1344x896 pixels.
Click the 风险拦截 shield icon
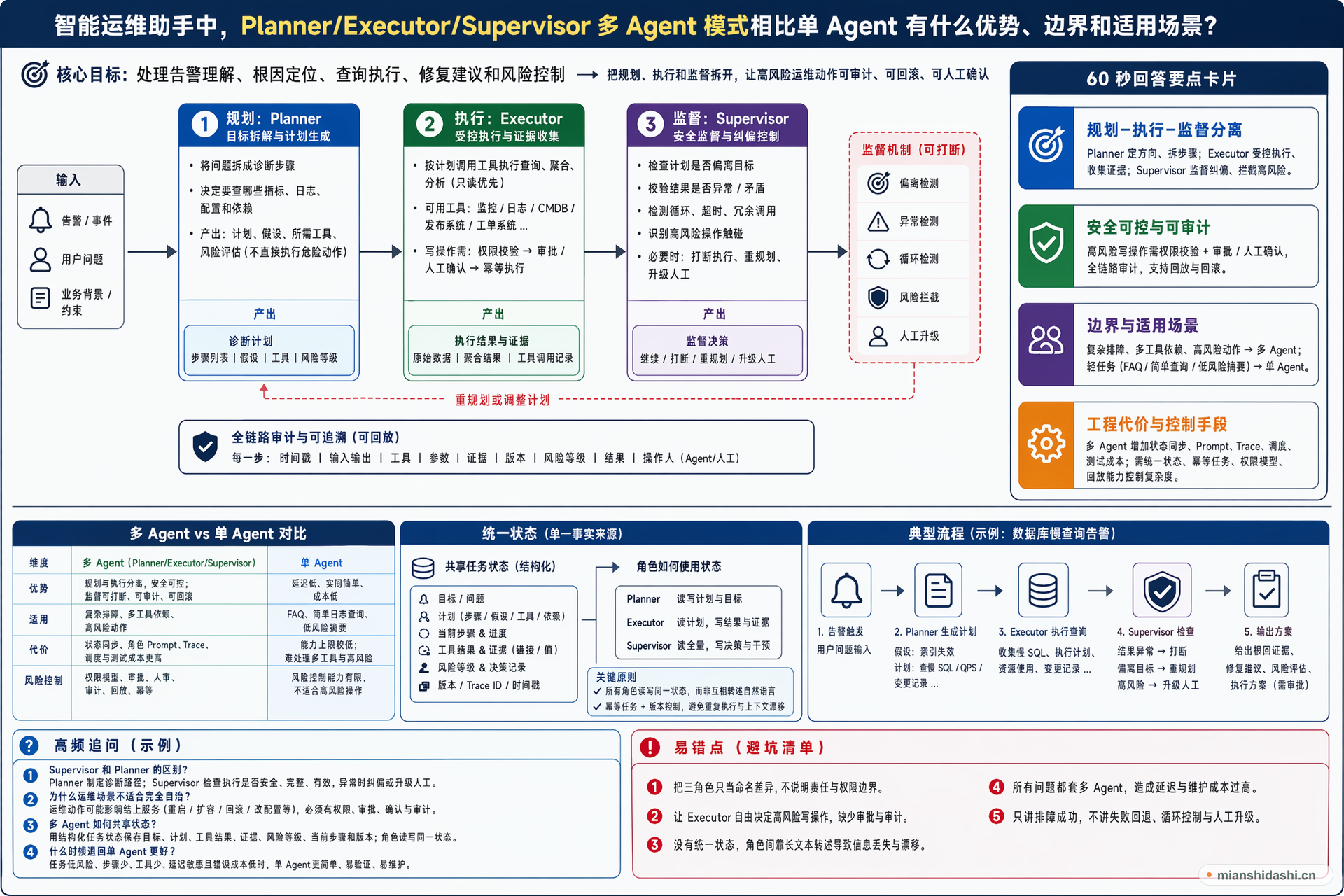click(878, 297)
